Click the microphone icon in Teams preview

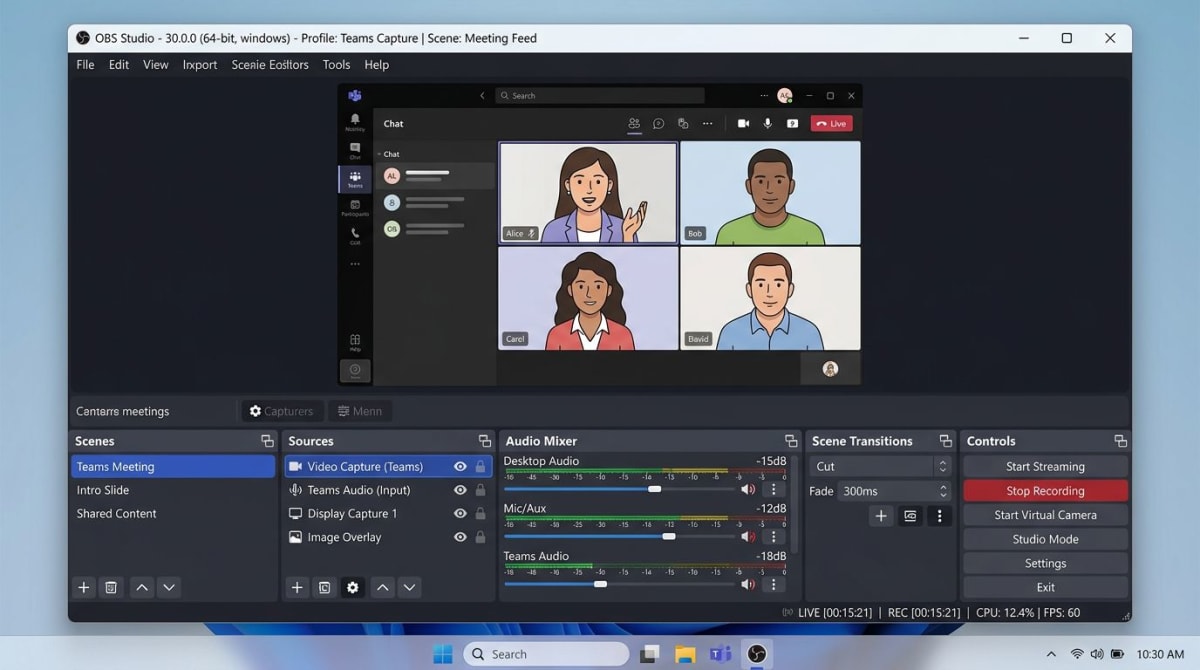coord(768,124)
